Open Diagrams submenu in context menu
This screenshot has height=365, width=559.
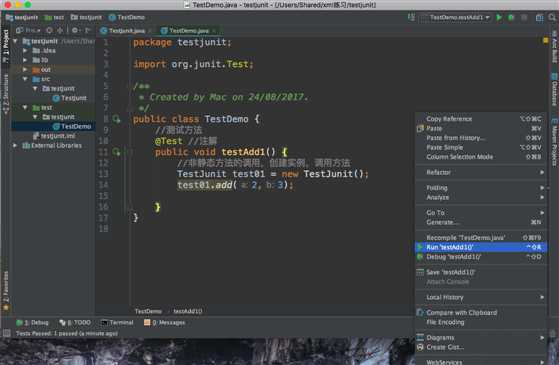coord(481,338)
